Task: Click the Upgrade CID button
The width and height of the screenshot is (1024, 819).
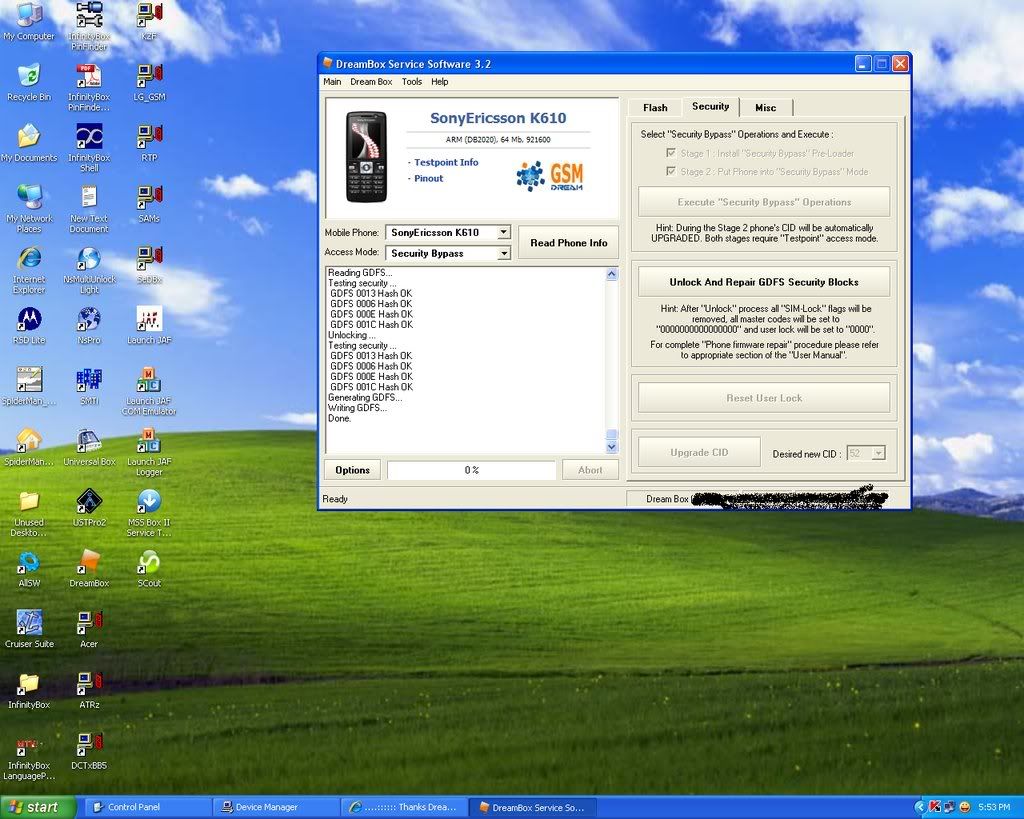Action: tap(699, 452)
